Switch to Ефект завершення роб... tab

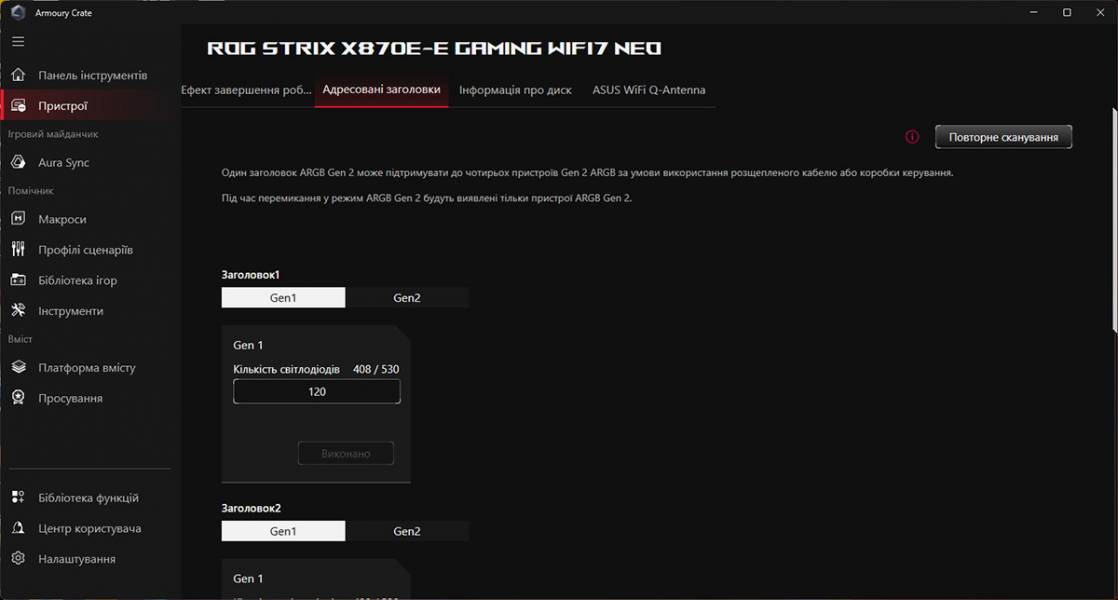point(246,90)
